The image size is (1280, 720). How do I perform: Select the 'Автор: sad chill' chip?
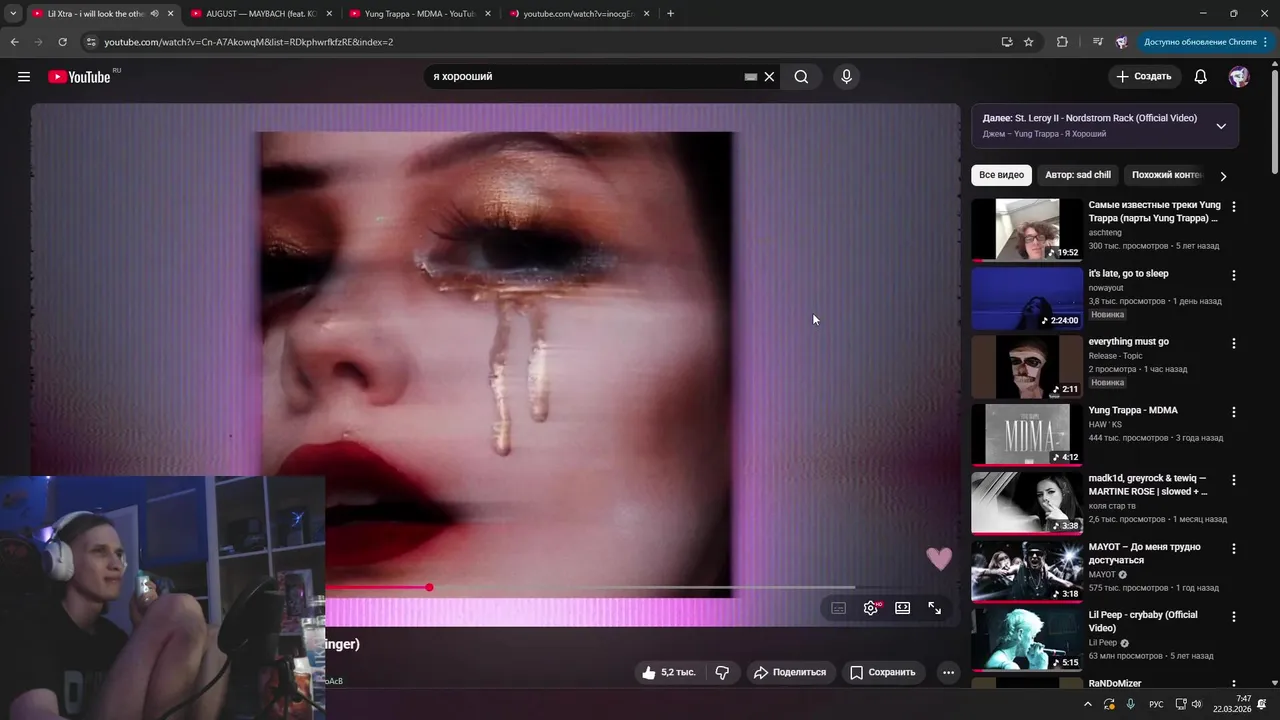pos(1078,175)
